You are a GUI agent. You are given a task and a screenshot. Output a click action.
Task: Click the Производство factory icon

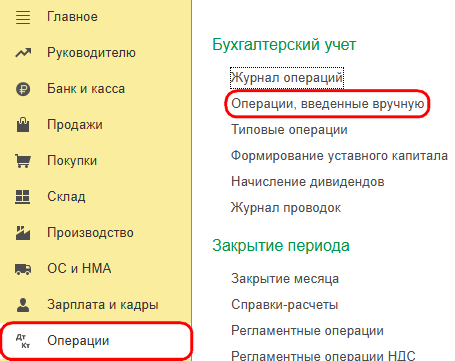(23, 233)
